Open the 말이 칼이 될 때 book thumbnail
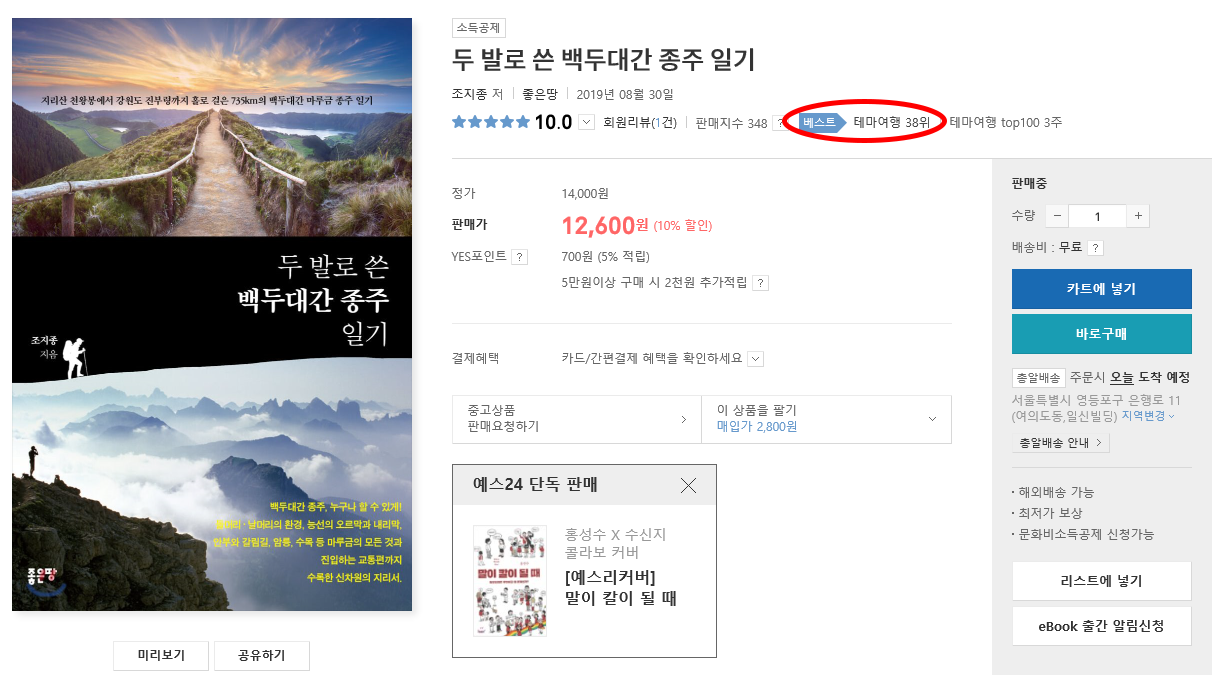 (x=510, y=581)
